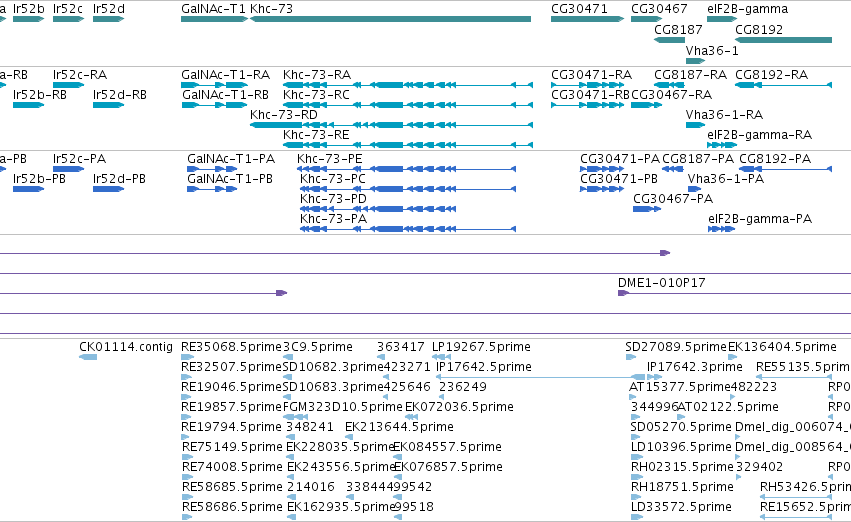Screen dimensions: 851x522
Task: Click transcript label GalNAc-T1-RA
Action: (225, 74)
